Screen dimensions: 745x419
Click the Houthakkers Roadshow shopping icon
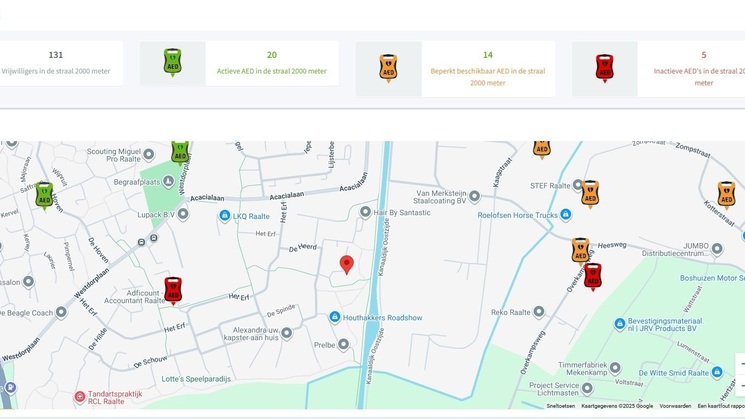point(335,317)
